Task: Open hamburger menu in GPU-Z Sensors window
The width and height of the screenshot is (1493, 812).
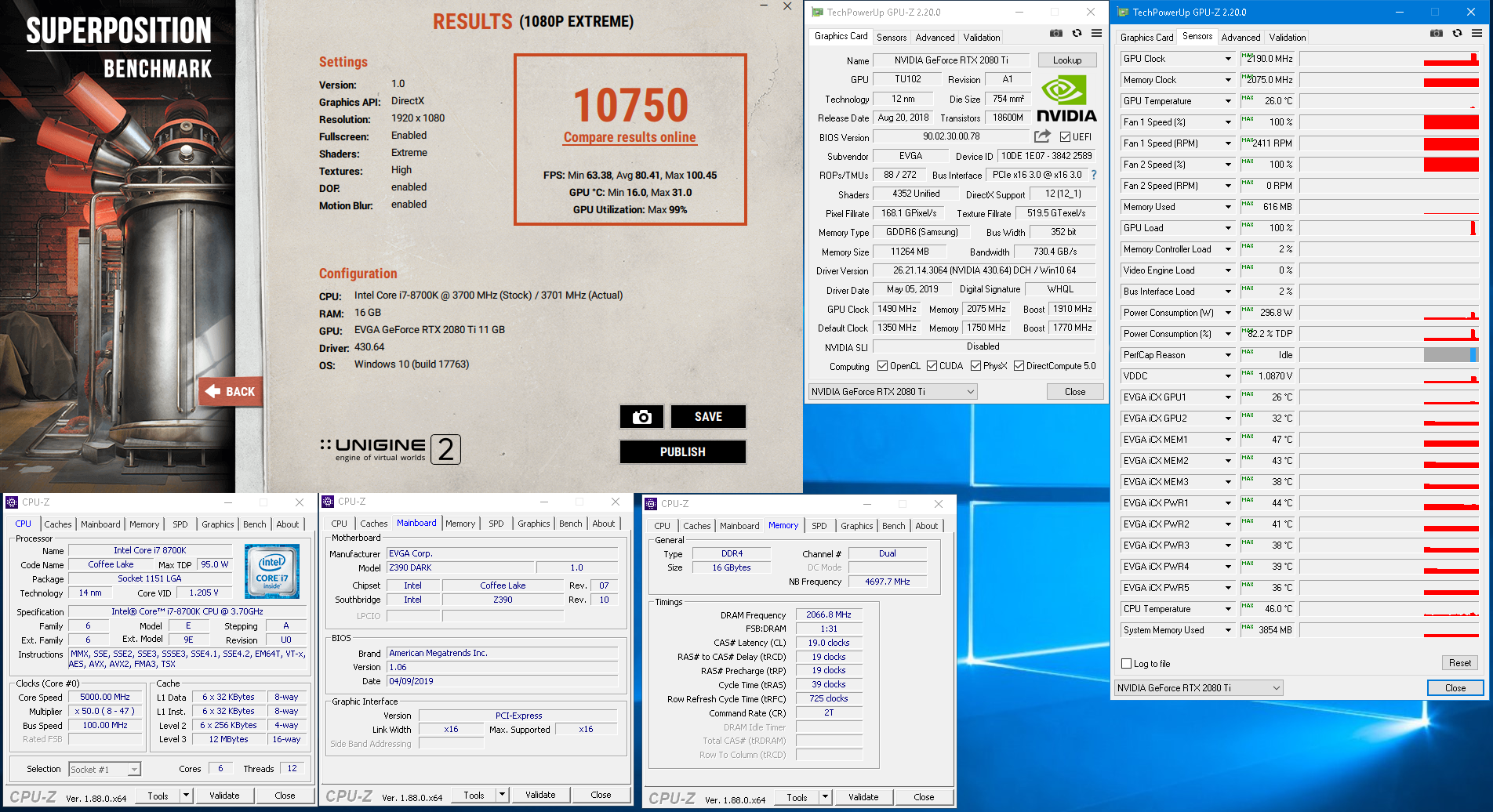Action: 1477,34
